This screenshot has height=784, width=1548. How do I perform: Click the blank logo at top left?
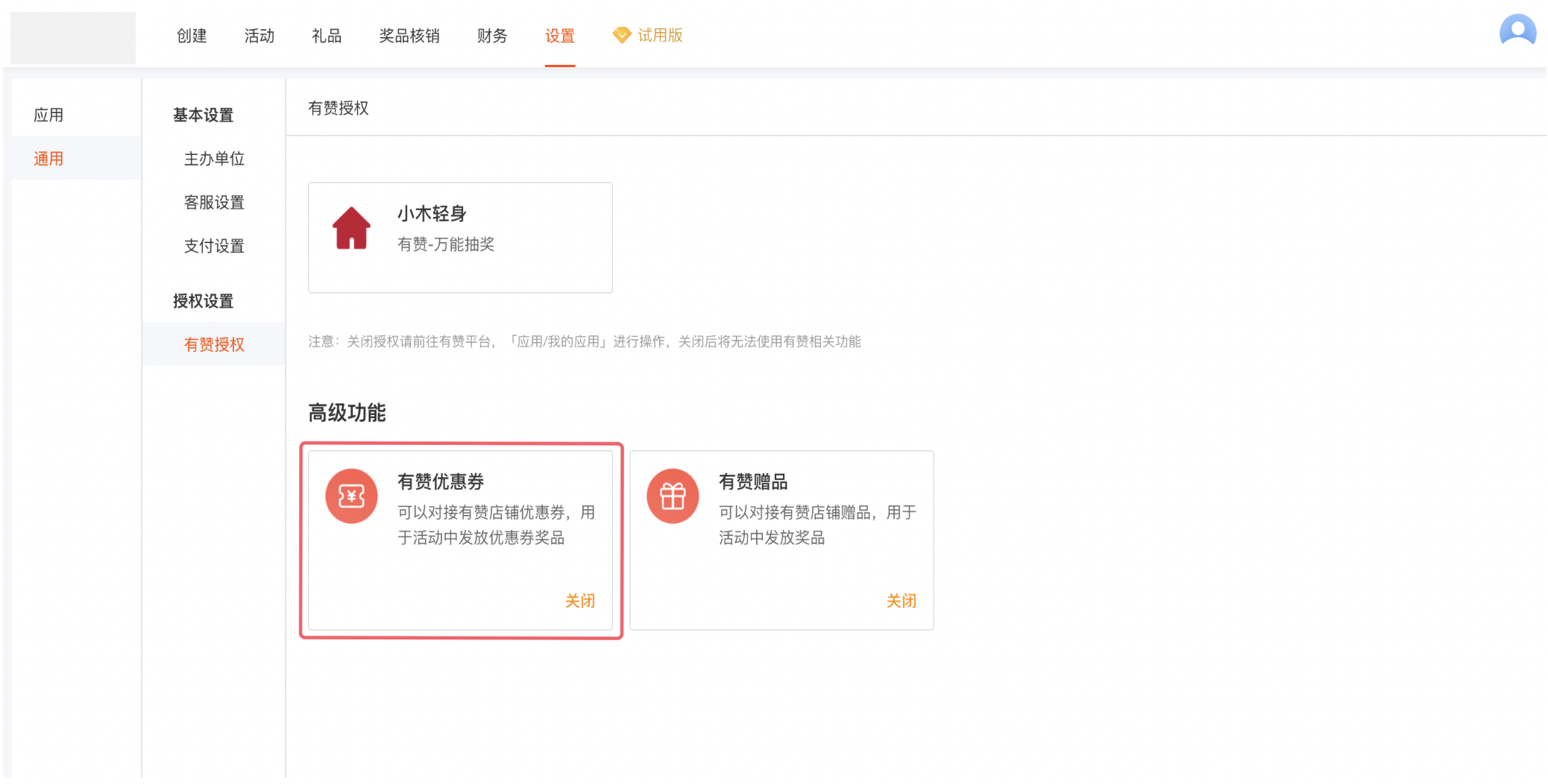pyautogui.click(x=73, y=37)
